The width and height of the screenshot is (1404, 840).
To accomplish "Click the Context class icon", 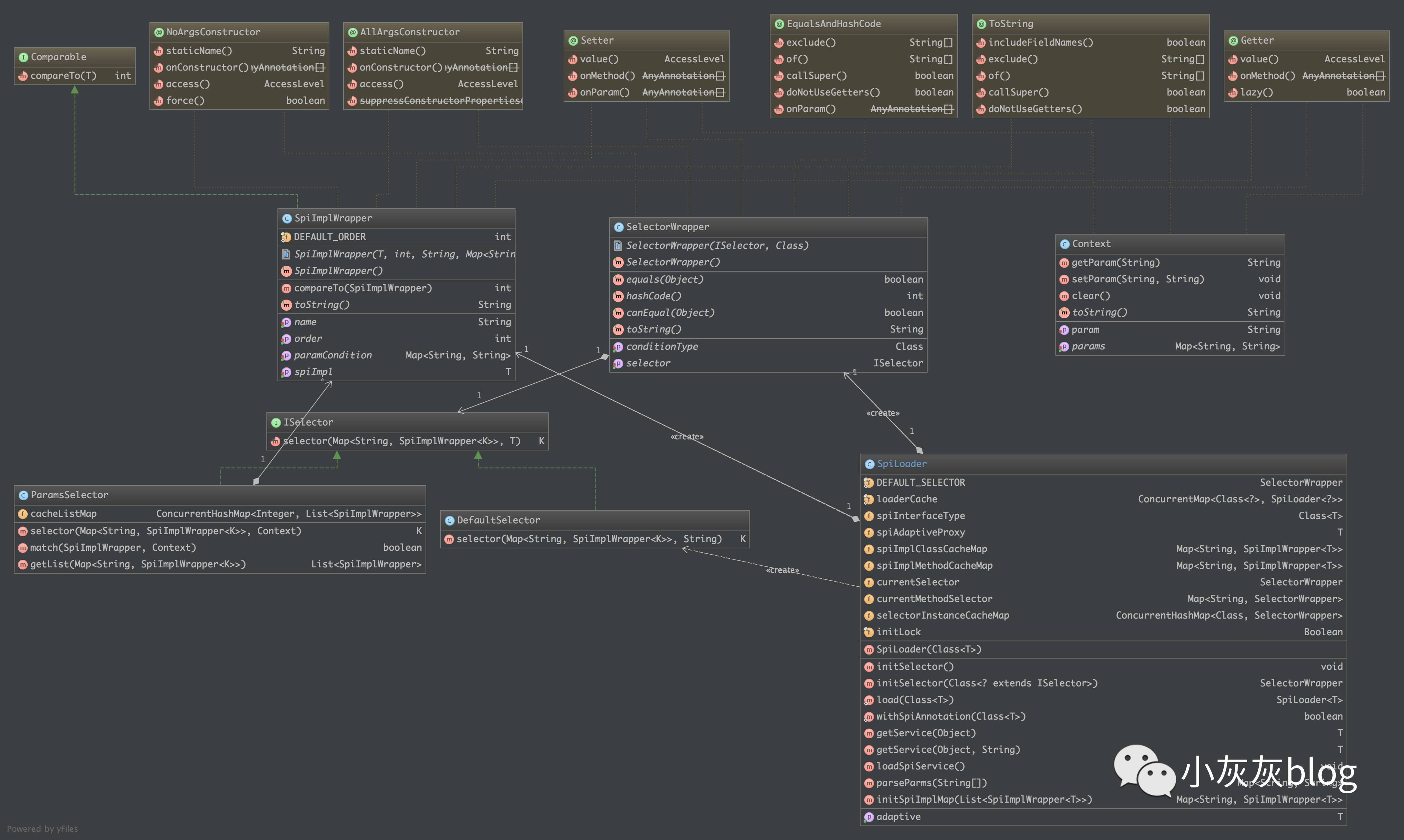I will [x=1065, y=244].
